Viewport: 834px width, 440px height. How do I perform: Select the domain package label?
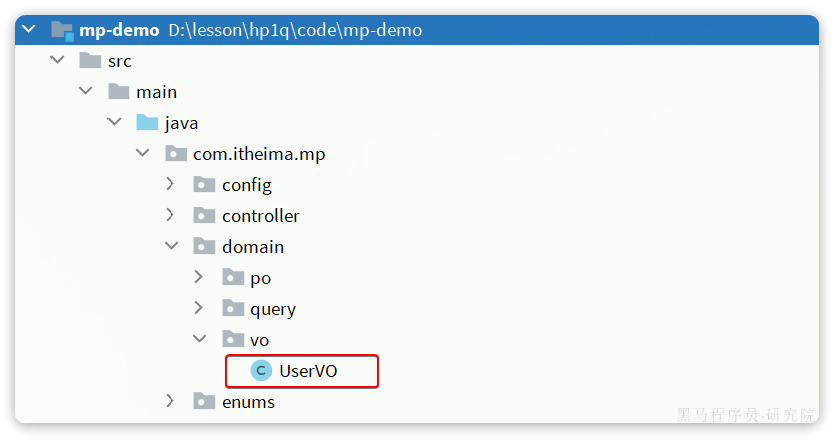tap(253, 247)
